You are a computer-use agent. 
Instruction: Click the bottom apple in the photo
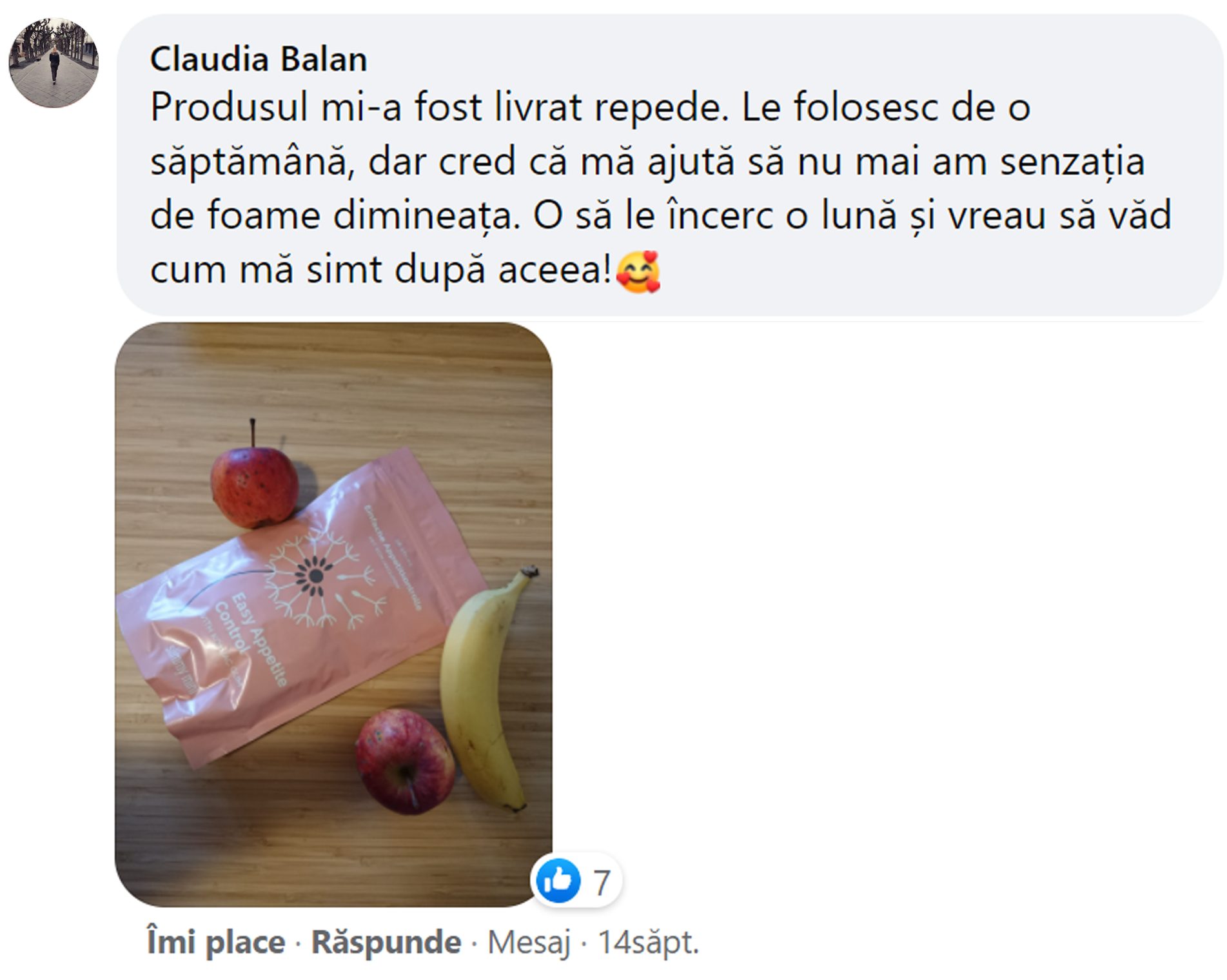coord(405,761)
